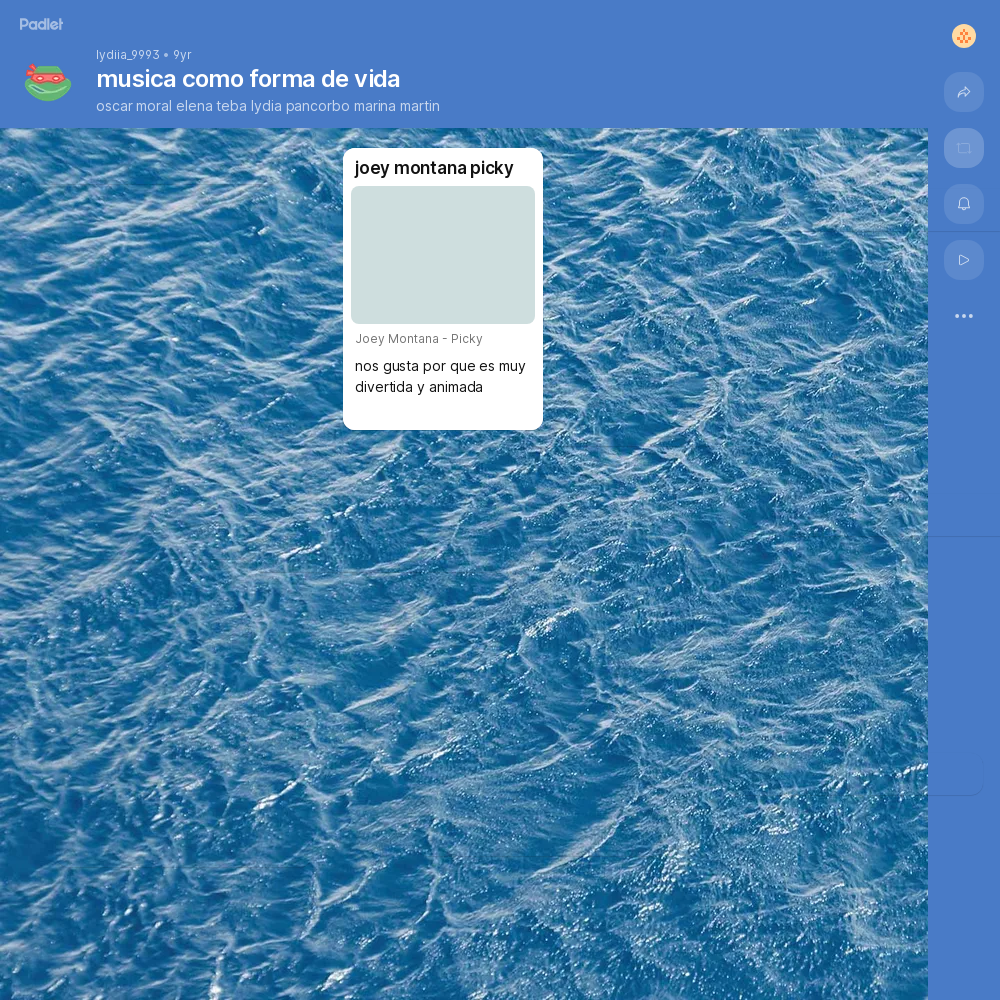Click the subtitle listing oscar moral elena teba
Viewport: 1000px width, 1000px height.
pyautogui.click(x=268, y=106)
